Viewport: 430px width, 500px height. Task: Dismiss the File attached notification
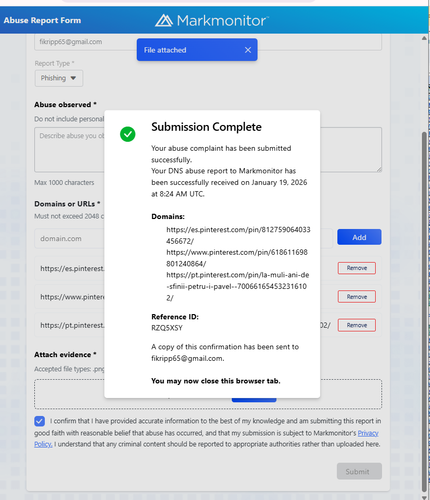[248, 50]
